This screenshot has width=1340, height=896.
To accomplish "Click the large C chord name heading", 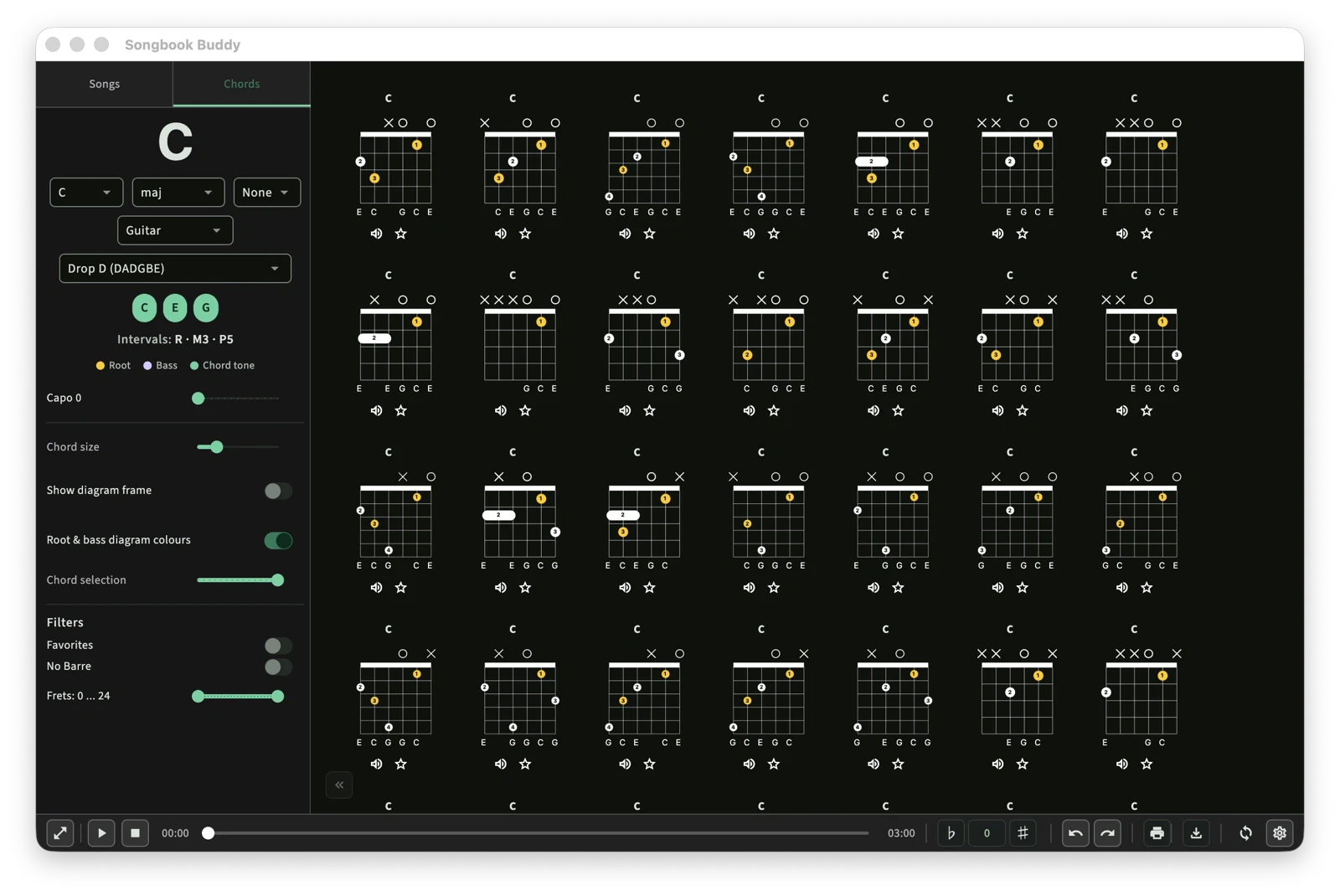I will coord(175,142).
